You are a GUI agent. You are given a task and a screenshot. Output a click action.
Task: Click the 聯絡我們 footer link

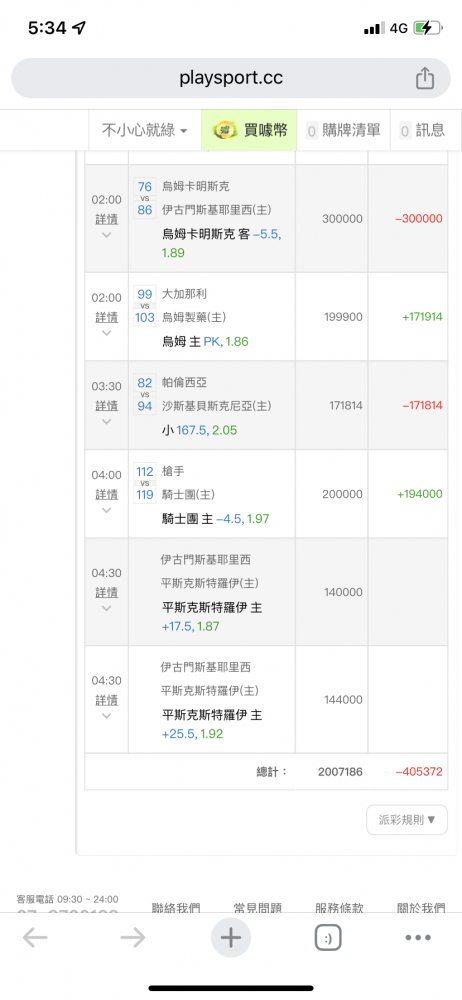[176, 908]
